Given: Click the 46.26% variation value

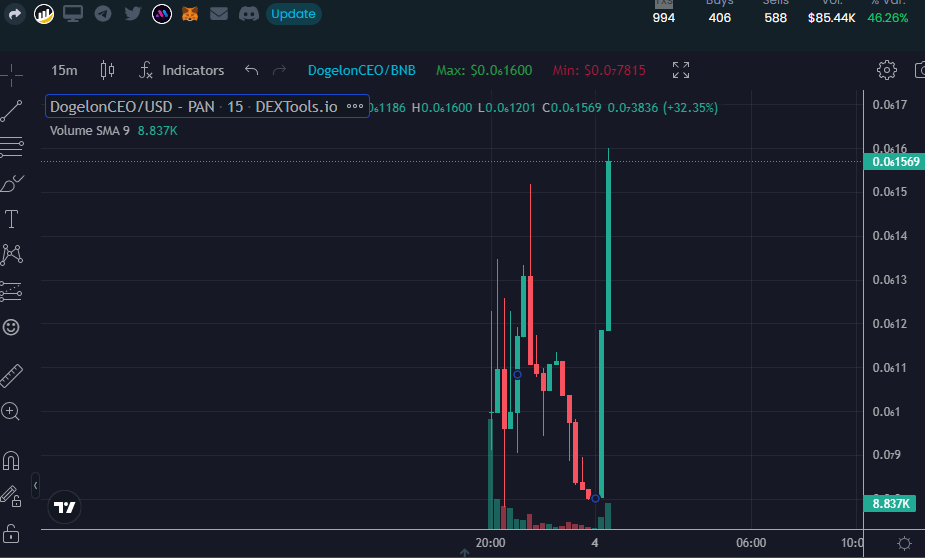Looking at the screenshot, I should [887, 18].
